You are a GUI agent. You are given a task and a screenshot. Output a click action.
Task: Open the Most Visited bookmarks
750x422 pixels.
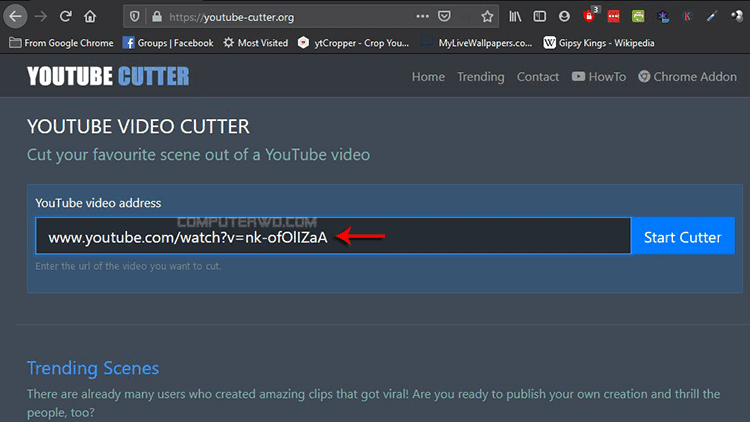click(x=255, y=43)
